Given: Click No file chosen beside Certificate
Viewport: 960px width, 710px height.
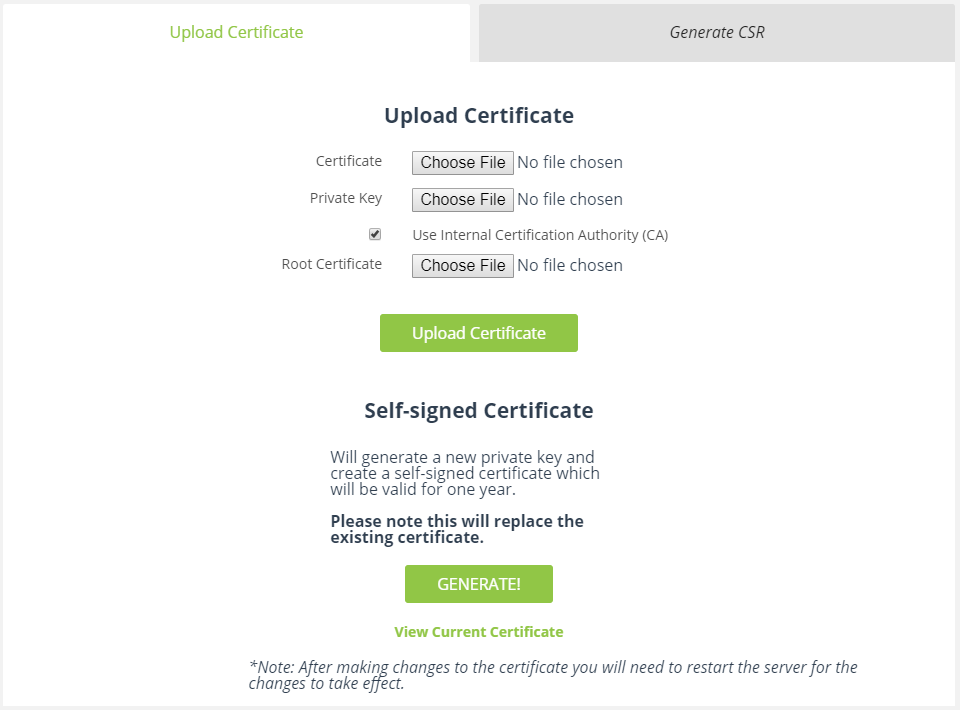Looking at the screenshot, I should [570, 162].
